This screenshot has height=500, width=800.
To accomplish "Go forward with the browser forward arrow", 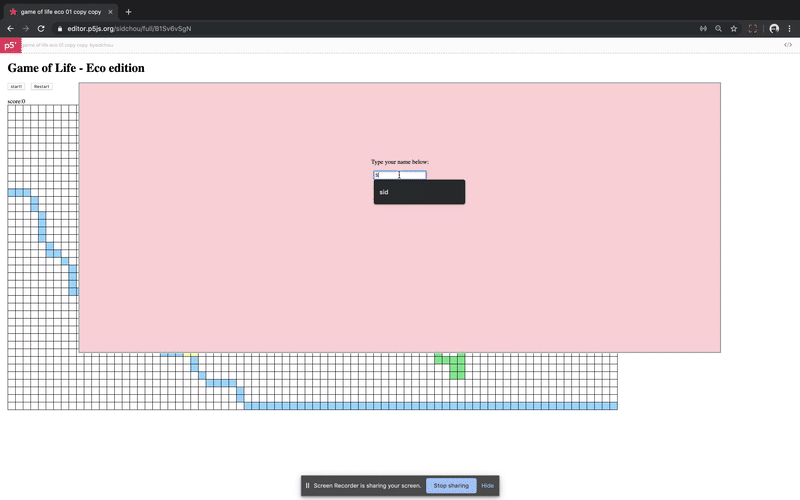I will point(26,29).
